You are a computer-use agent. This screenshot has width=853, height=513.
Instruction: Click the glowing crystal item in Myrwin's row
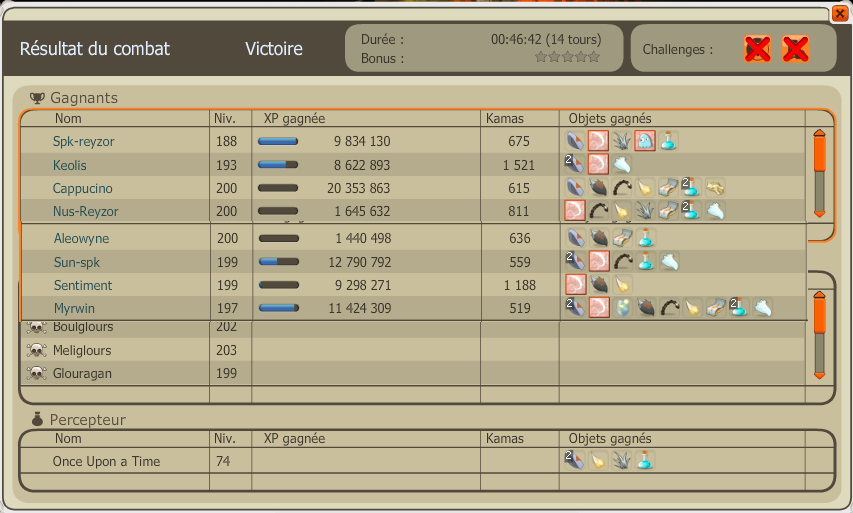coord(622,308)
